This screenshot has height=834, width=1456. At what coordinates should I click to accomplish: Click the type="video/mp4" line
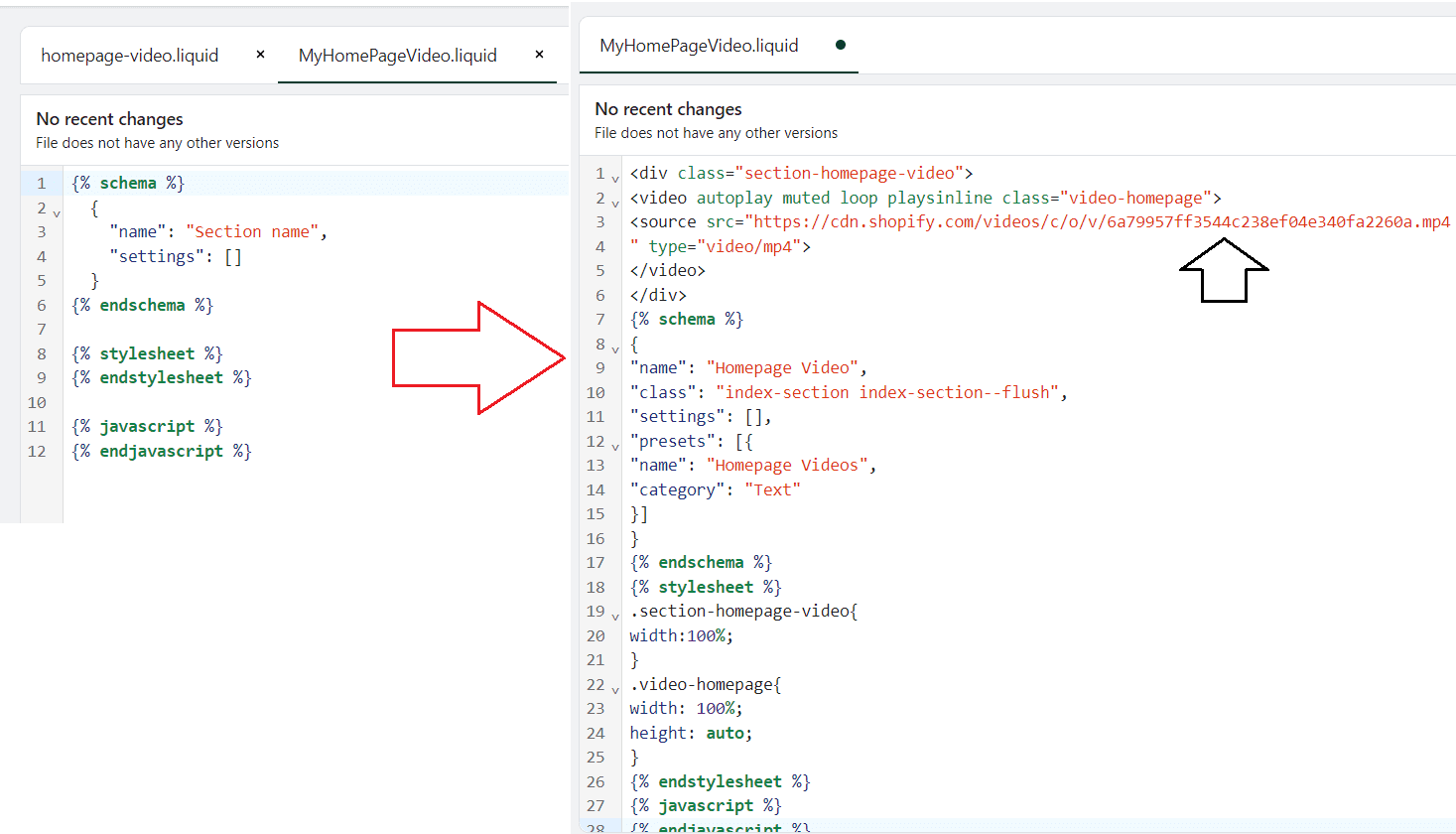tap(720, 246)
